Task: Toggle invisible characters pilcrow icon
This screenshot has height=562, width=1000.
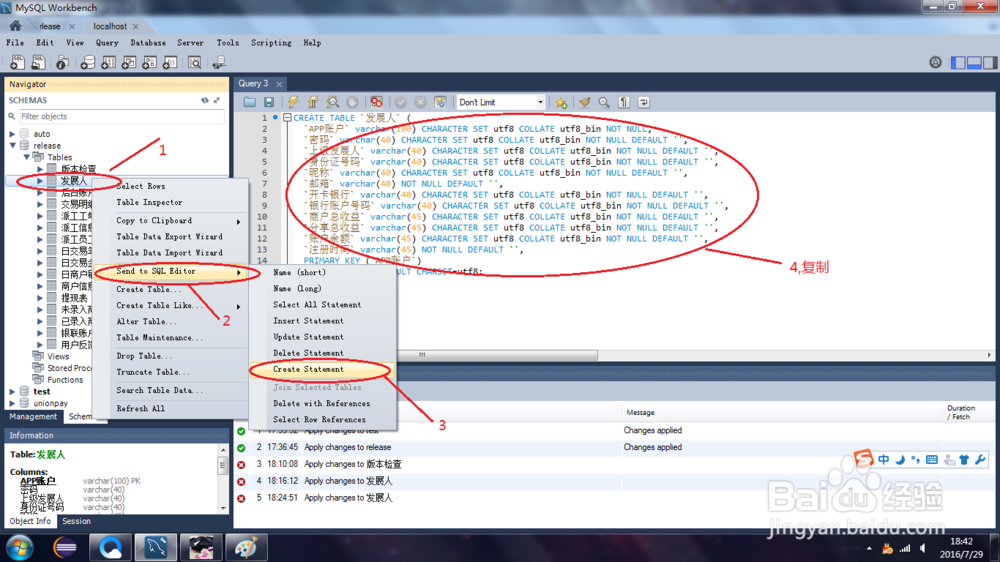Action: 624,102
